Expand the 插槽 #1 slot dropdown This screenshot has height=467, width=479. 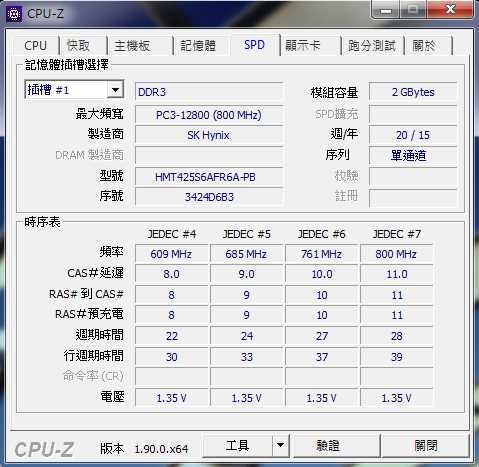click(x=115, y=90)
